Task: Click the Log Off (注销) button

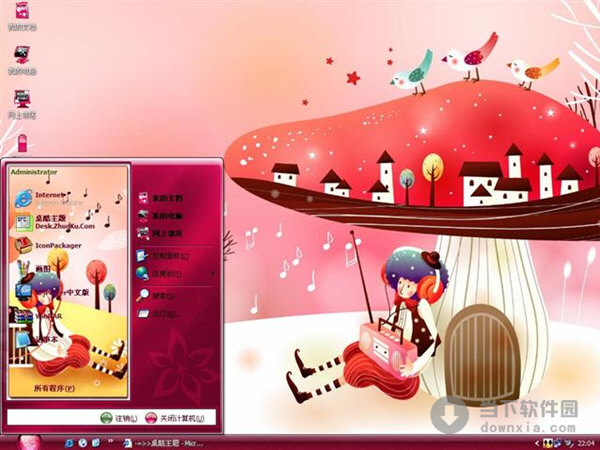Action: coord(119,418)
